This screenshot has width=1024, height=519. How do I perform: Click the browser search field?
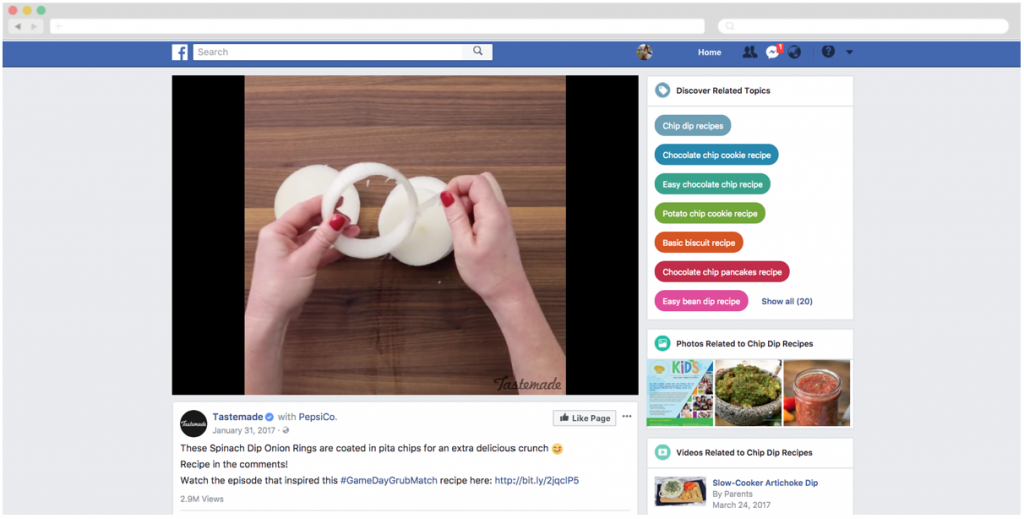(x=863, y=26)
